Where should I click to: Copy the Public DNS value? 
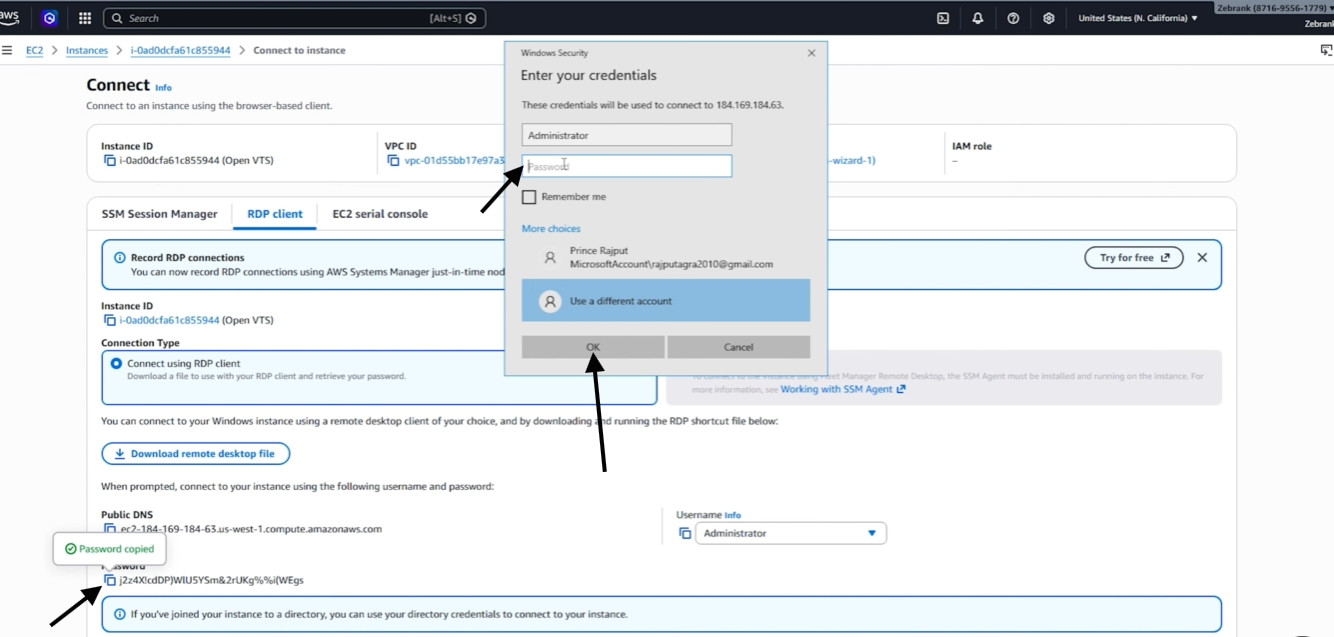click(x=110, y=529)
